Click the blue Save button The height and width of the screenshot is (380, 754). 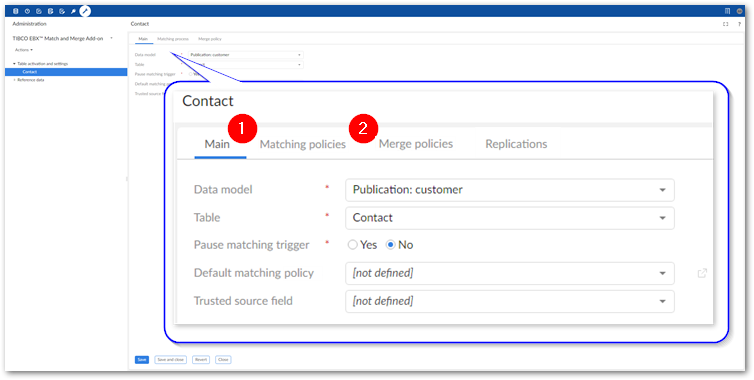click(x=141, y=359)
